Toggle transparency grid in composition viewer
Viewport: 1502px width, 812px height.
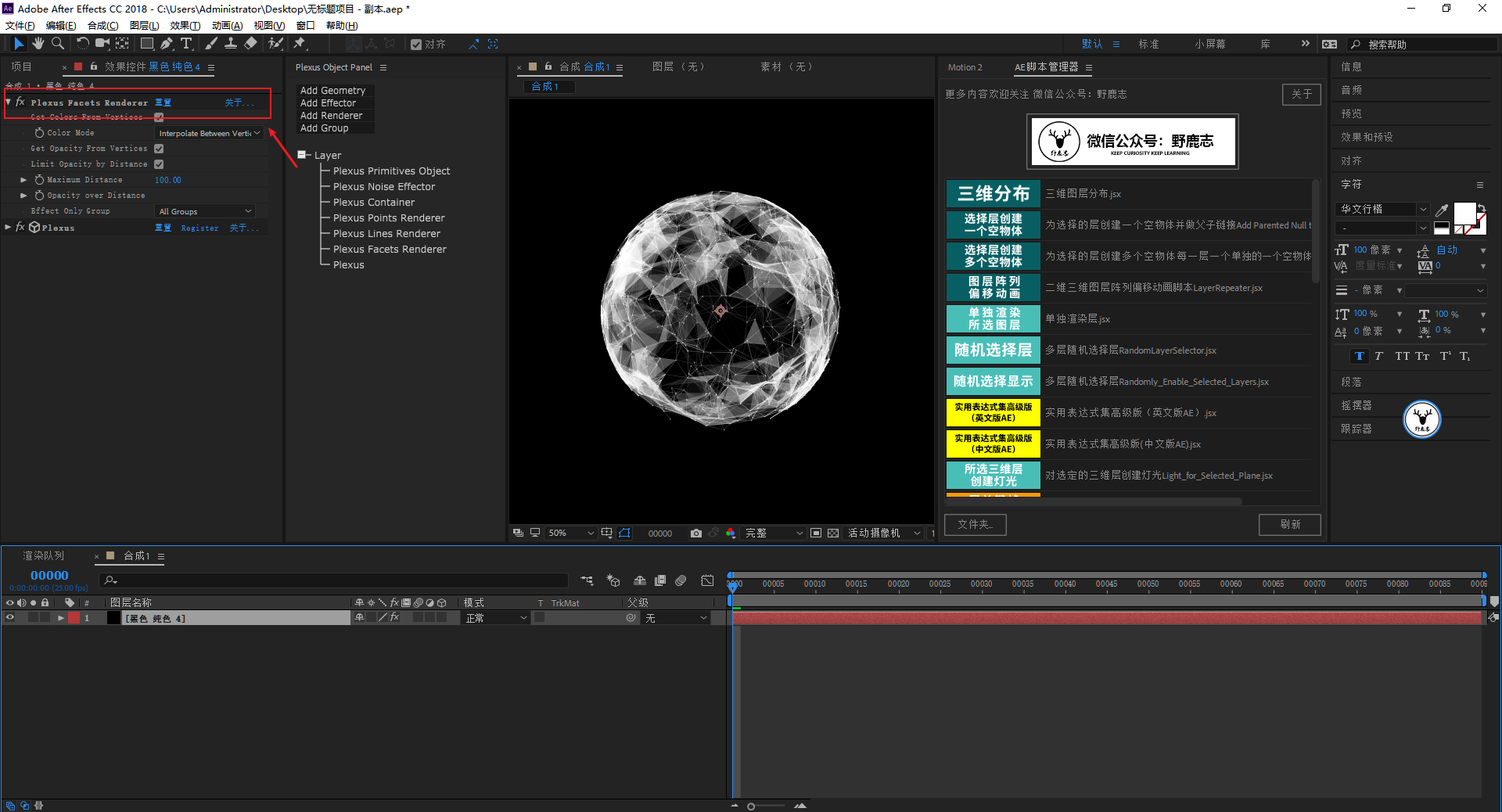click(833, 533)
